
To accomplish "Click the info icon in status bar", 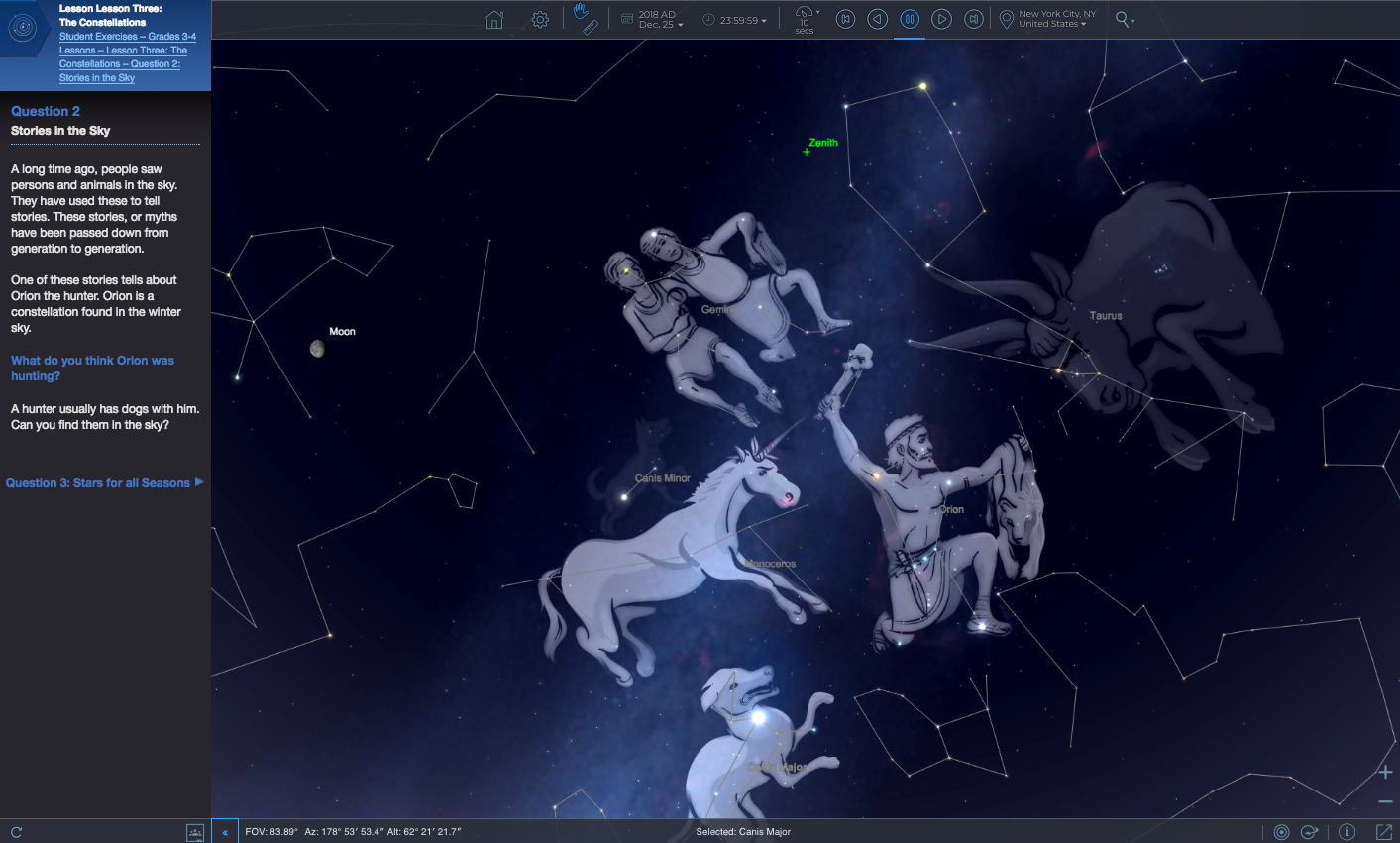I will click(x=1346, y=832).
